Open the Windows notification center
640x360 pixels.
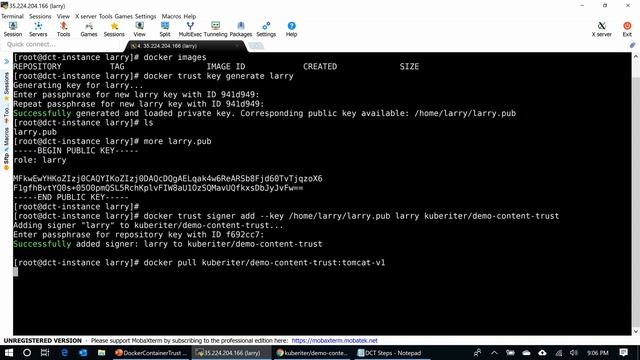(x=623, y=353)
